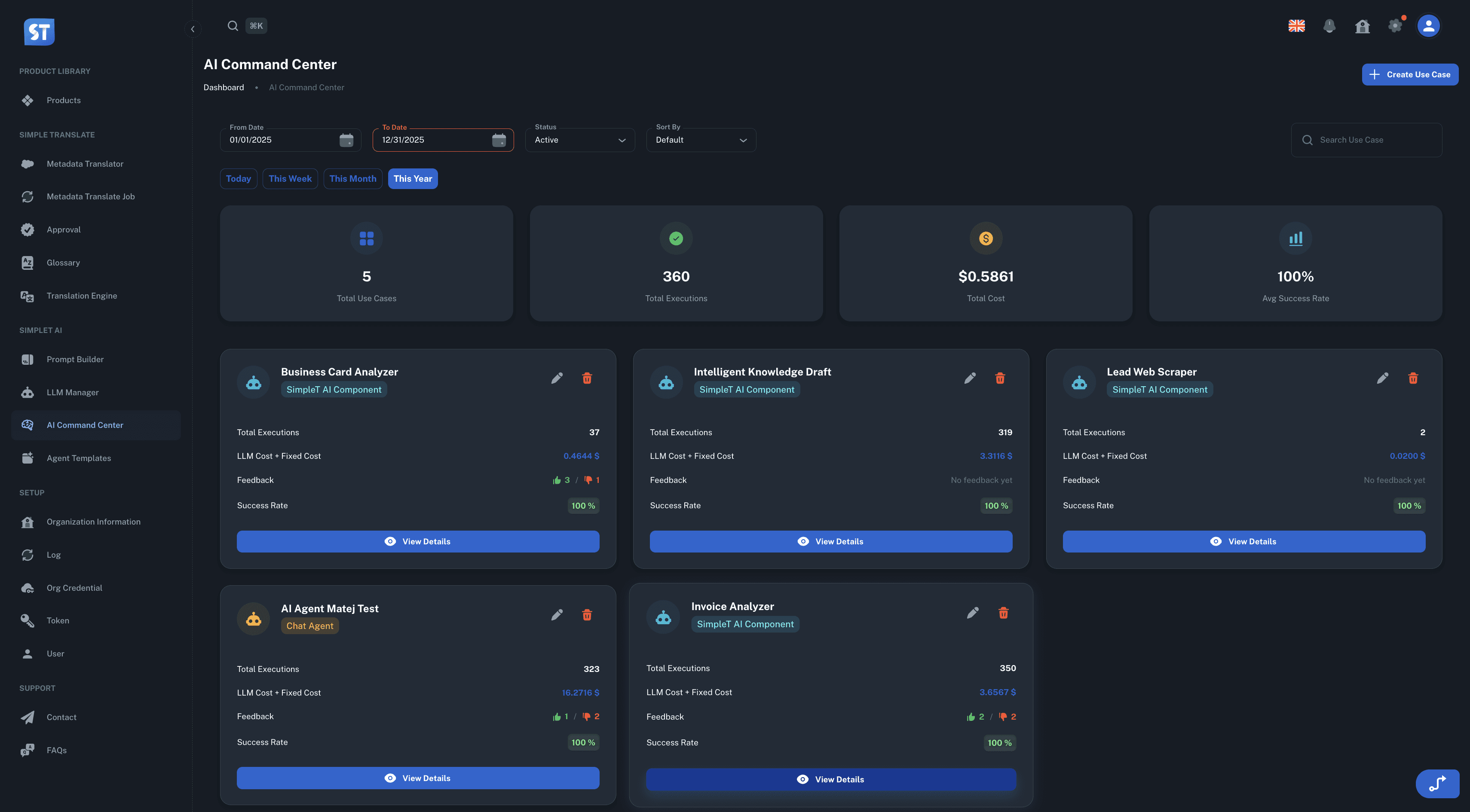This screenshot has height=812, width=1470.
Task: Delete the Invoice Analyzer use case
Action: [1004, 612]
